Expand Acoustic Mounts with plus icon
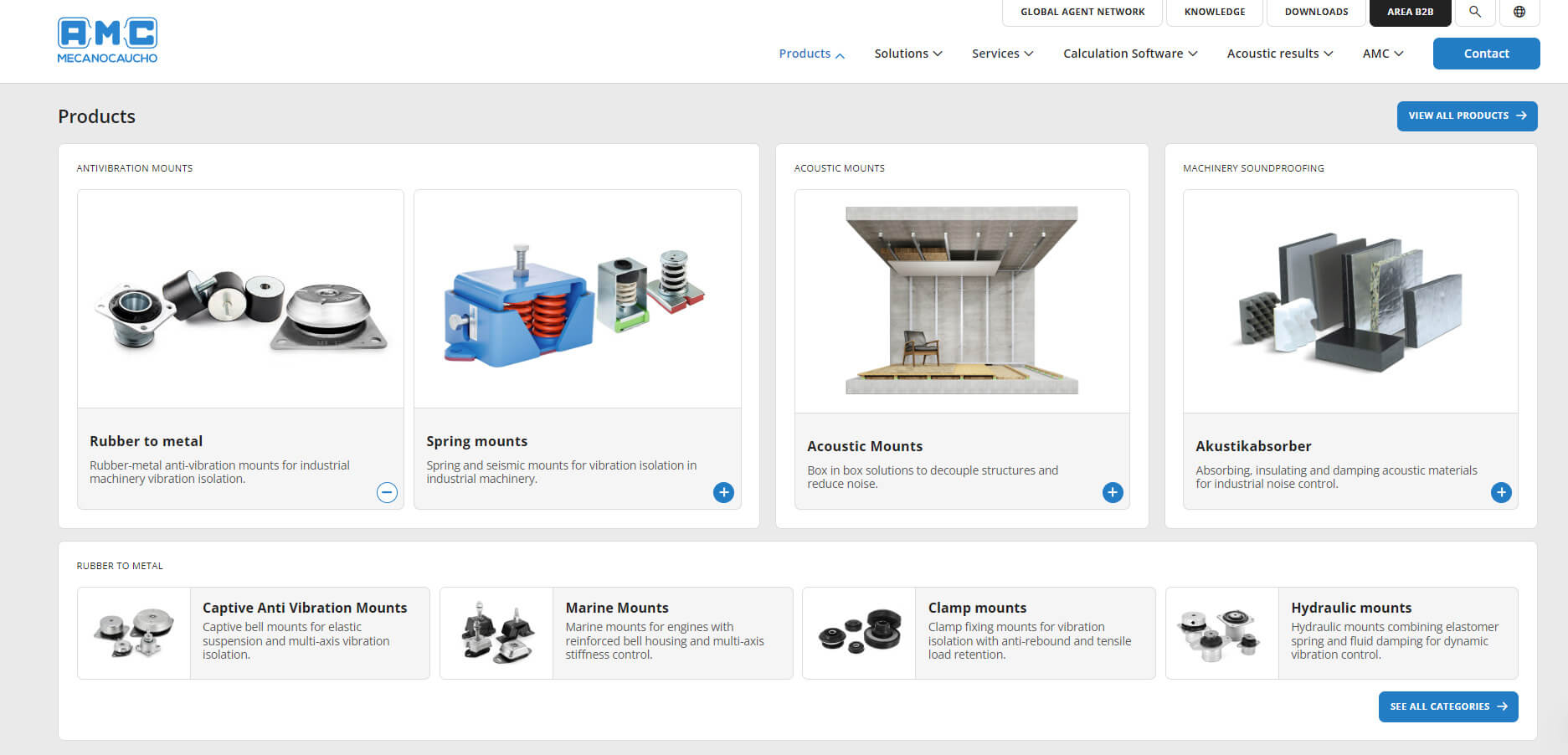 1113,492
